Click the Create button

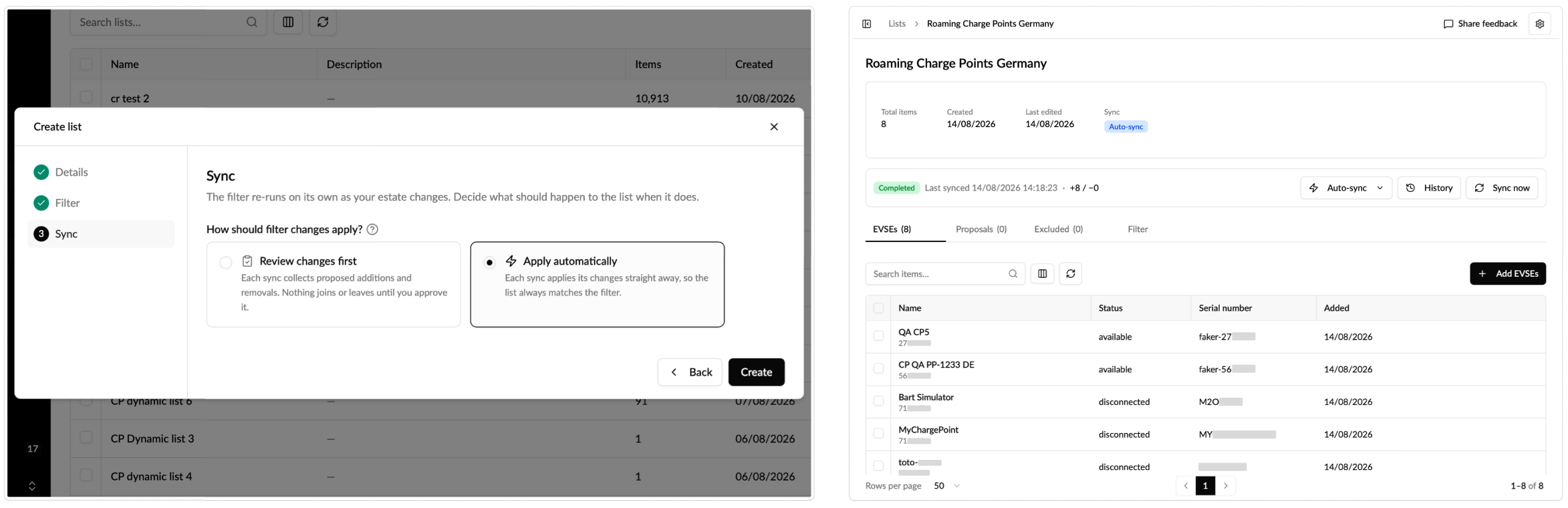(x=757, y=372)
